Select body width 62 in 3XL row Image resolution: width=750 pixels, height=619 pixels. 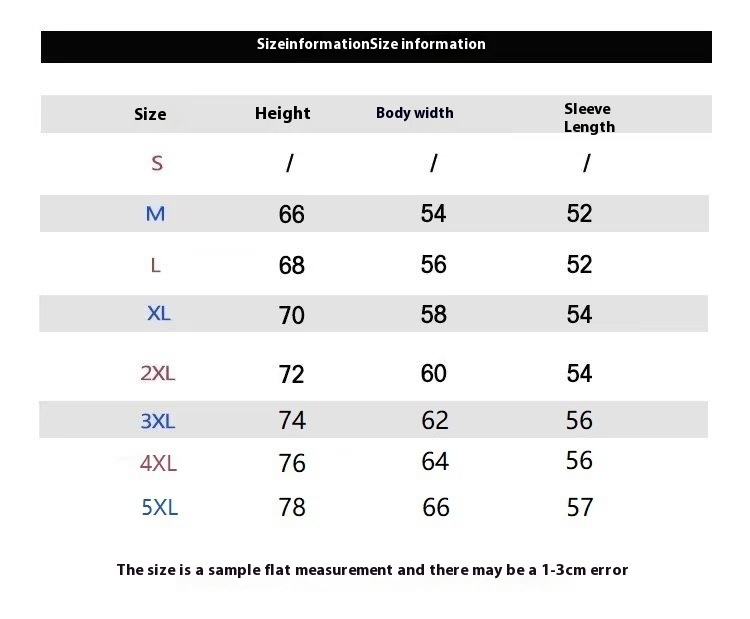click(435, 420)
